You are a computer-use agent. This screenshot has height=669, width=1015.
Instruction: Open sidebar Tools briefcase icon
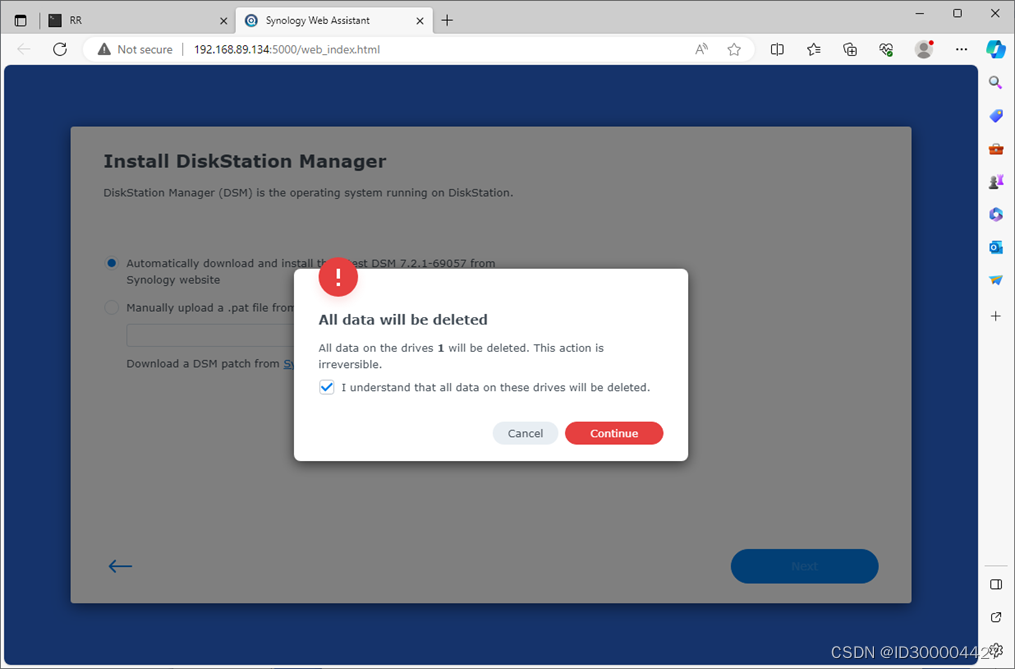coord(996,149)
